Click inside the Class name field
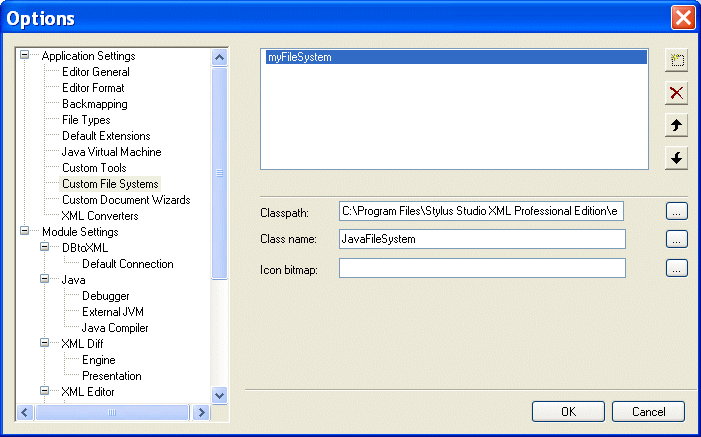701x437 pixels. pyautogui.click(x=481, y=239)
